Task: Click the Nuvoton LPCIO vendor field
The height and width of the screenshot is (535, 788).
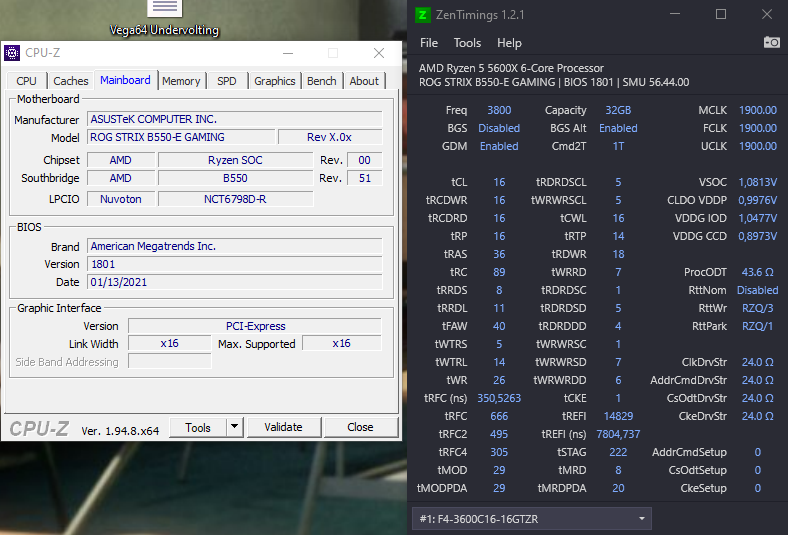Action: pos(121,199)
